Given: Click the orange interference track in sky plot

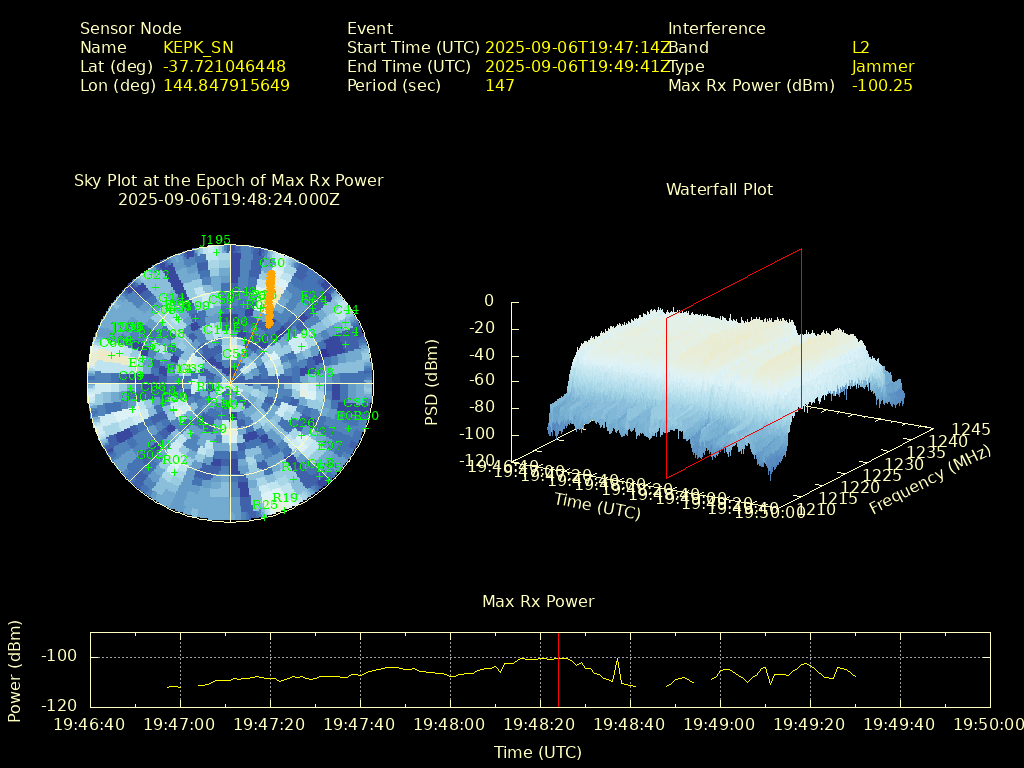Looking at the screenshot, I should click(269, 300).
